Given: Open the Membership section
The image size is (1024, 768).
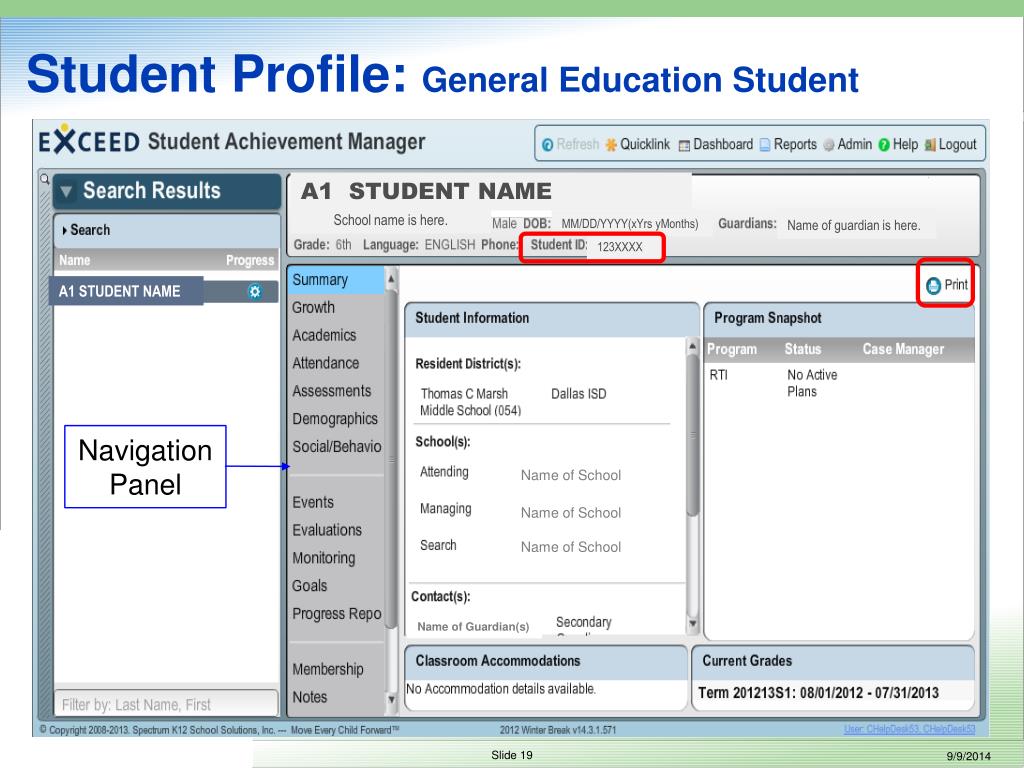Looking at the screenshot, I should tap(328, 669).
